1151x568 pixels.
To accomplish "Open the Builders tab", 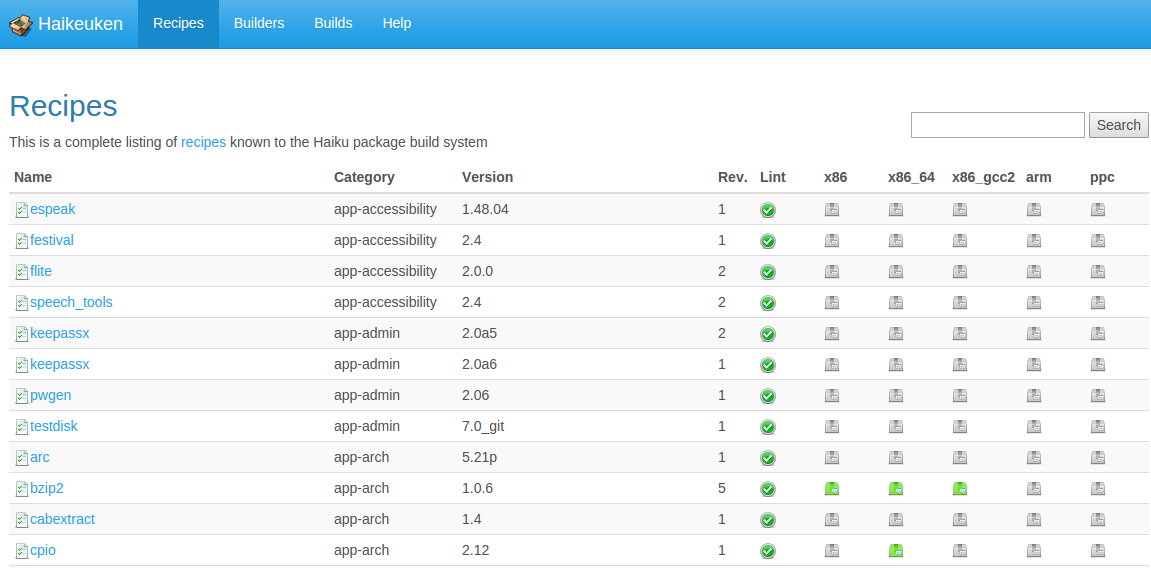I will (x=259, y=23).
